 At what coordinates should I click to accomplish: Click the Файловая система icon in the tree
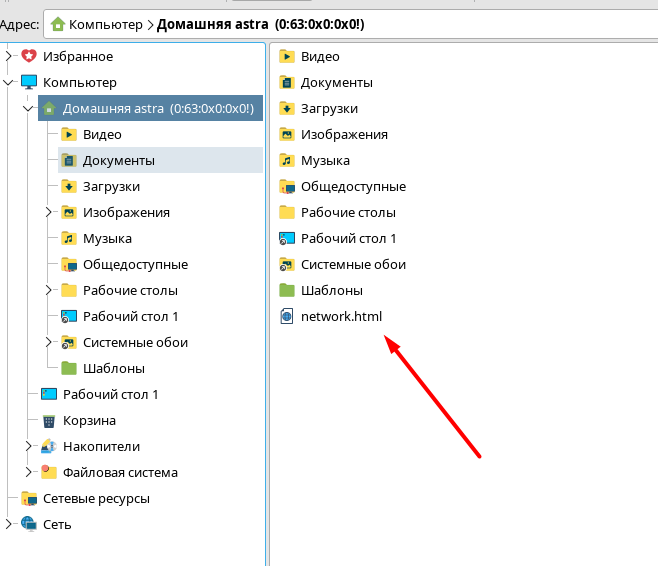(x=49, y=472)
